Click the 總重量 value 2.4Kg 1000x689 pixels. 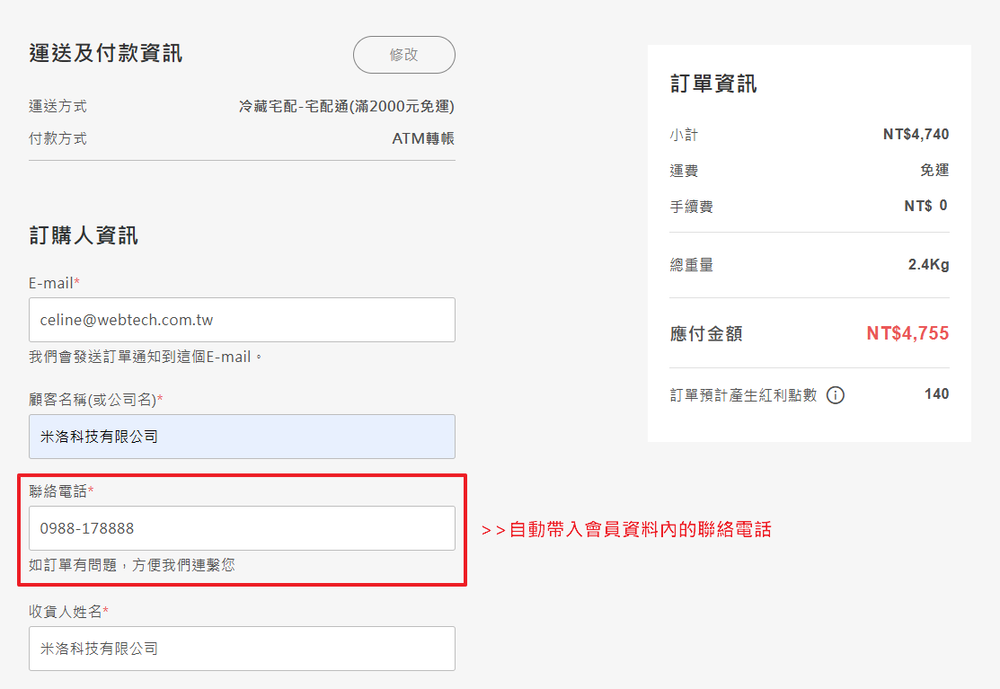tap(928, 265)
